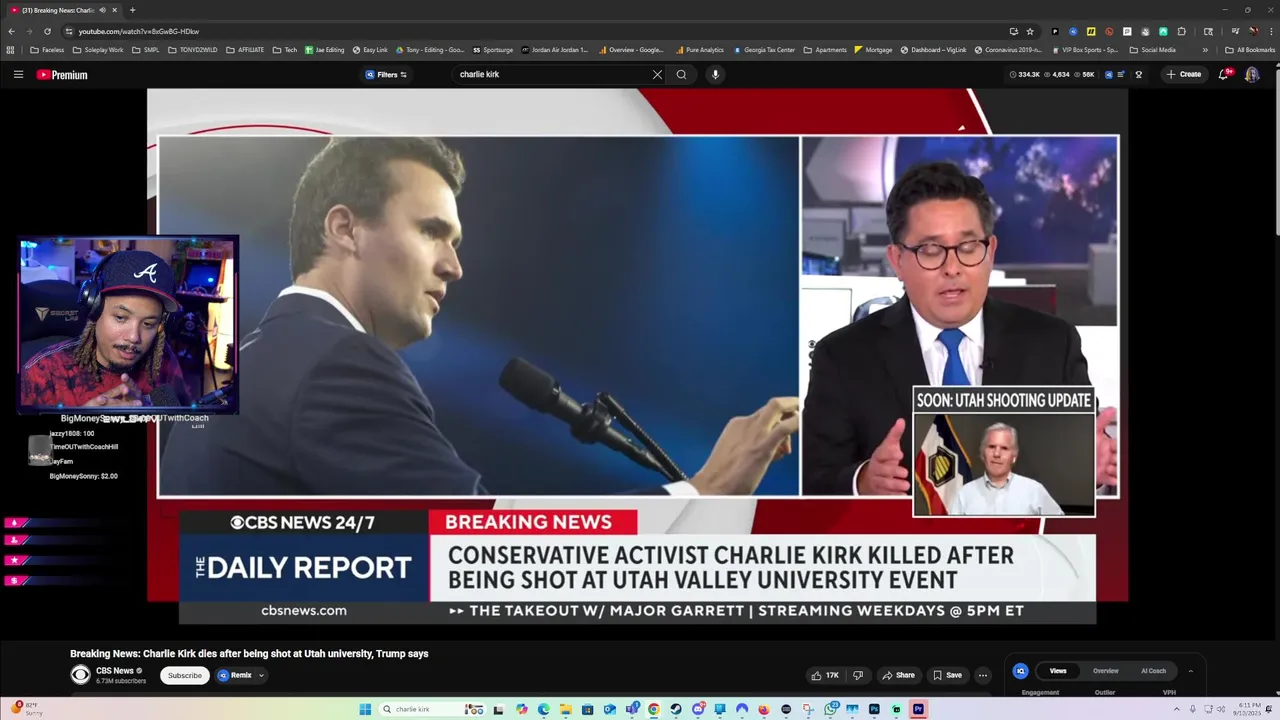The image size is (1280, 720).
Task: Go to YouTube Premium home logo
Action: click(62, 74)
